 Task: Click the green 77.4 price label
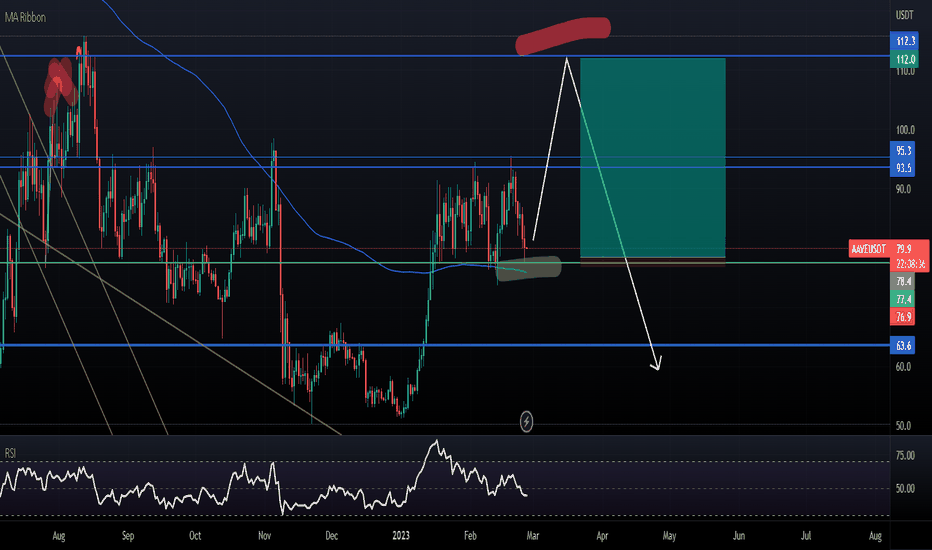[x=902, y=299]
